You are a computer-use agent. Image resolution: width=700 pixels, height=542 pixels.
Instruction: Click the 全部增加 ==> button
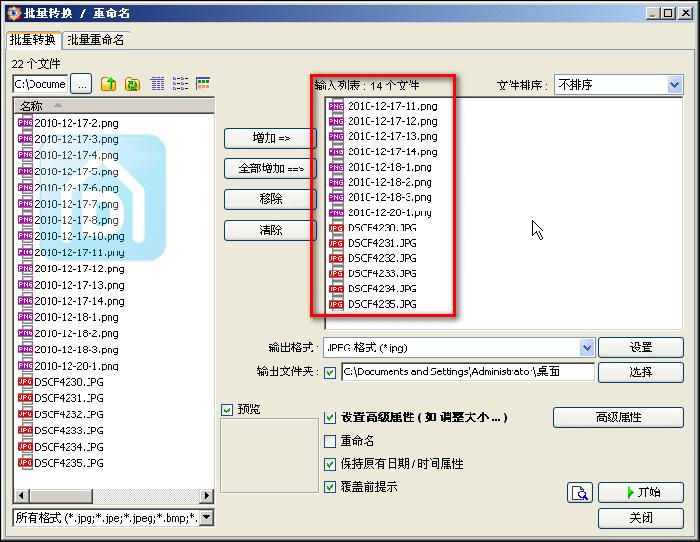(271, 169)
